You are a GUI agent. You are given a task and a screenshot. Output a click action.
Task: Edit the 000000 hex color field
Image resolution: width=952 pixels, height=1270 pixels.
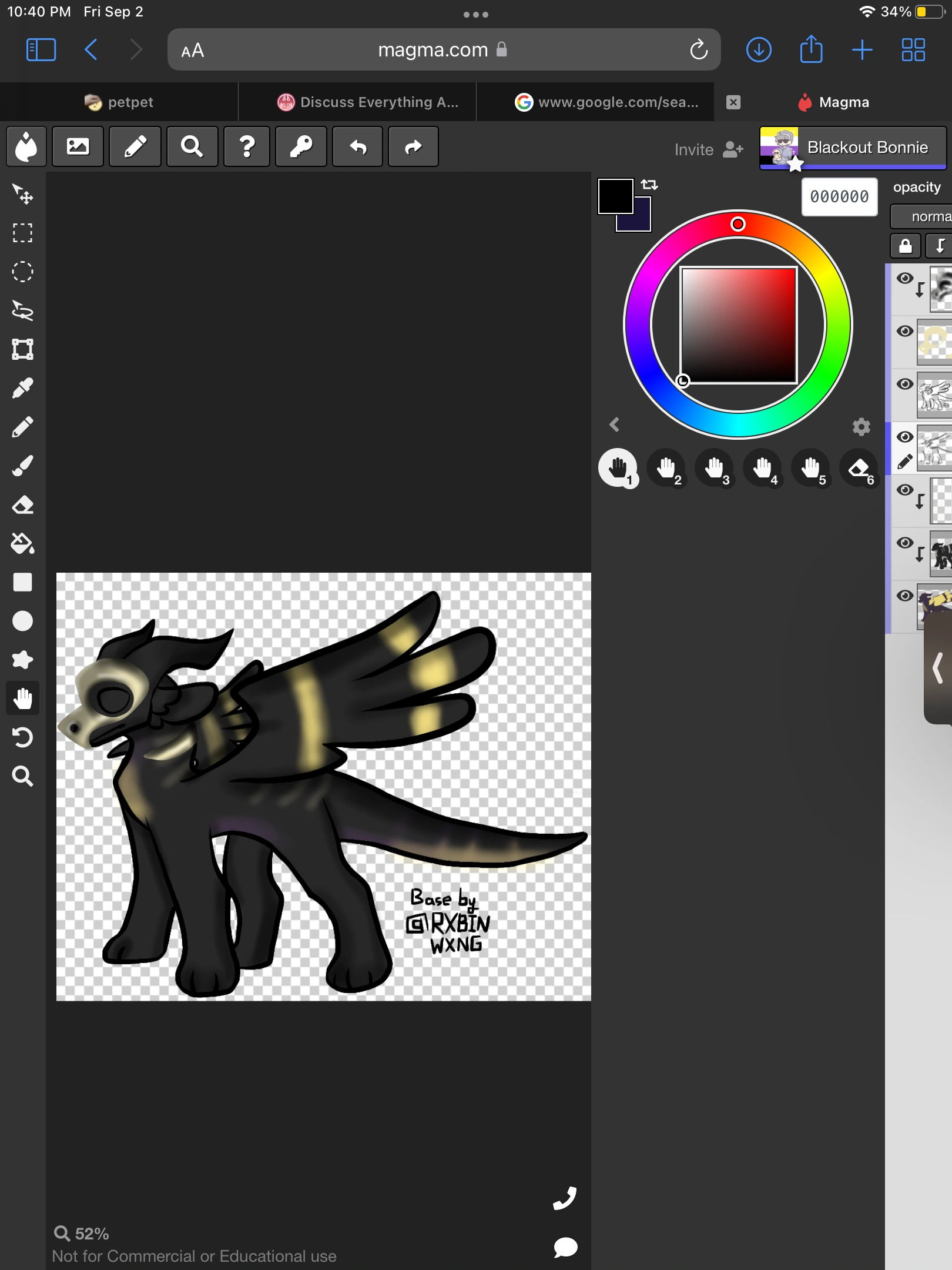[839, 197]
